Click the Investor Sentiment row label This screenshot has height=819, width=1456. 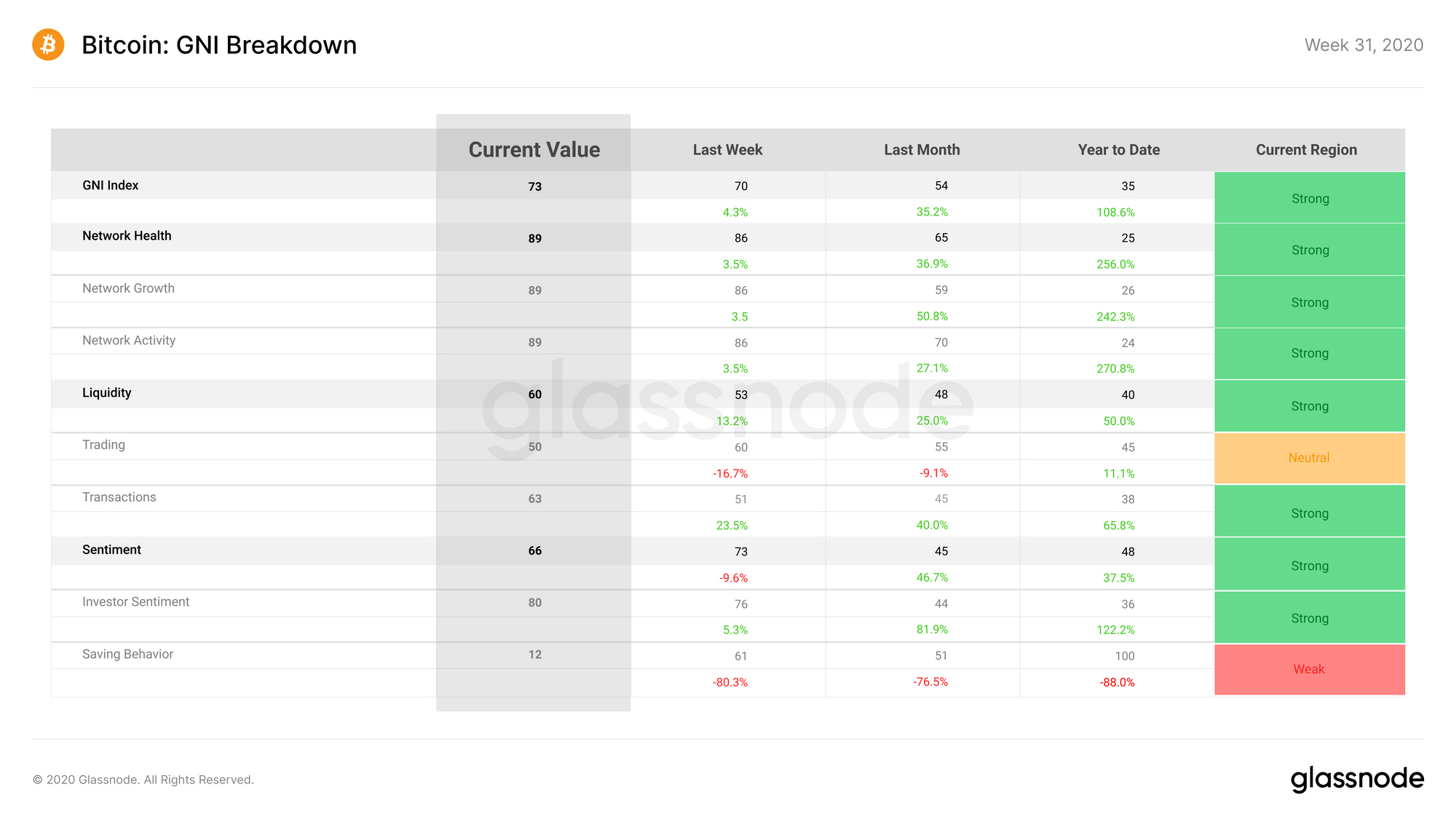(135, 601)
